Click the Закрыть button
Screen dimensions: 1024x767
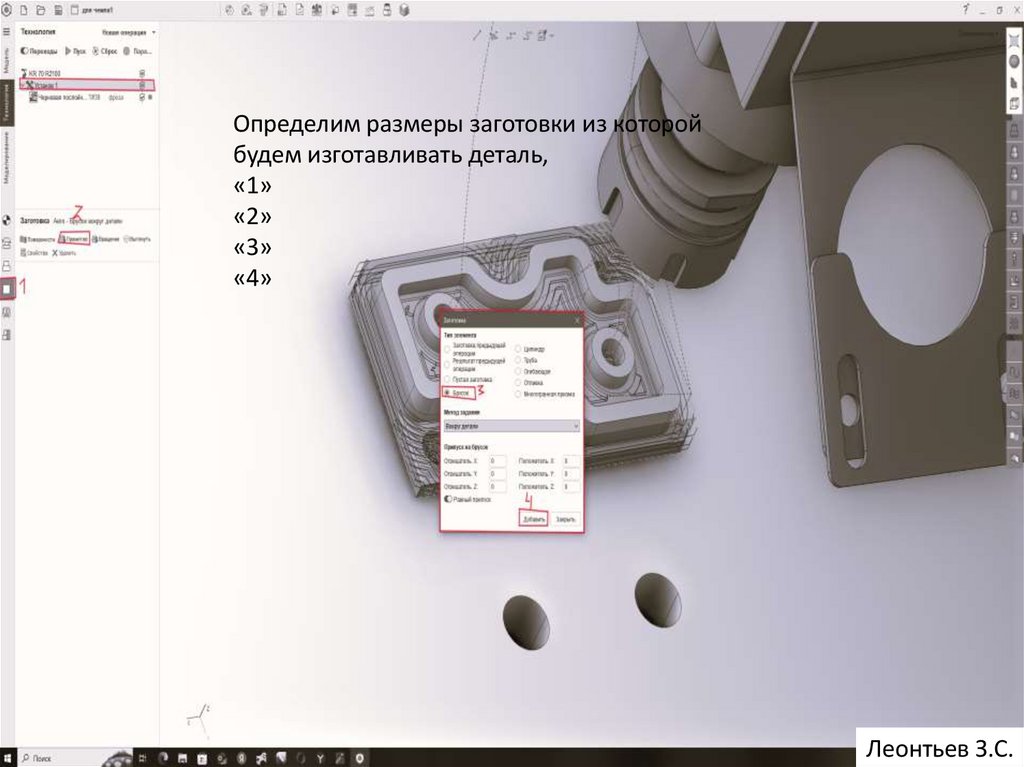tap(565, 519)
